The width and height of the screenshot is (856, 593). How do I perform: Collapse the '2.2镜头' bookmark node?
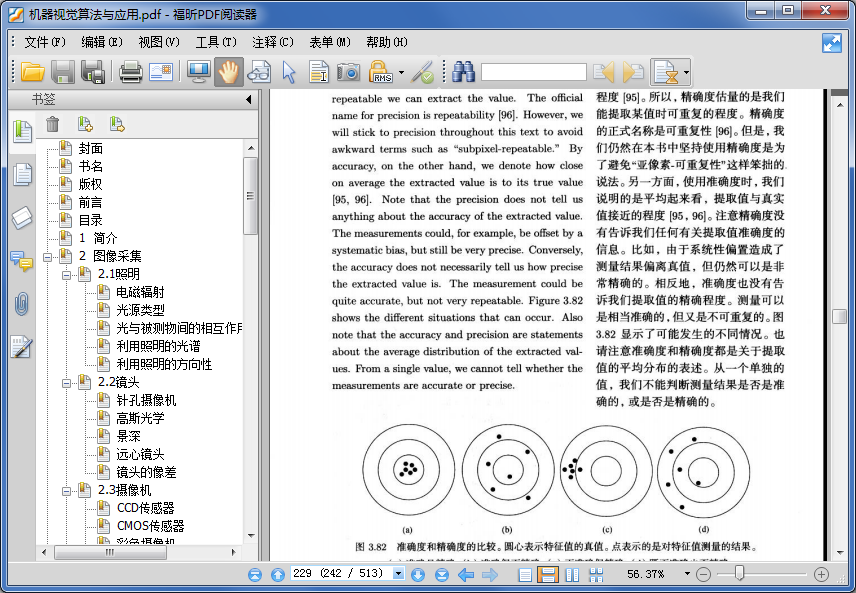click(x=66, y=383)
